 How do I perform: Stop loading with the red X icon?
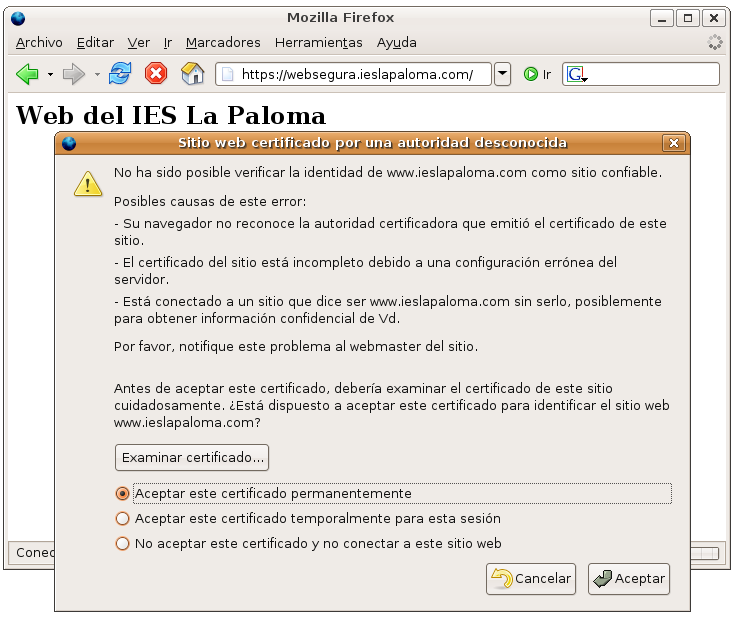pos(156,74)
